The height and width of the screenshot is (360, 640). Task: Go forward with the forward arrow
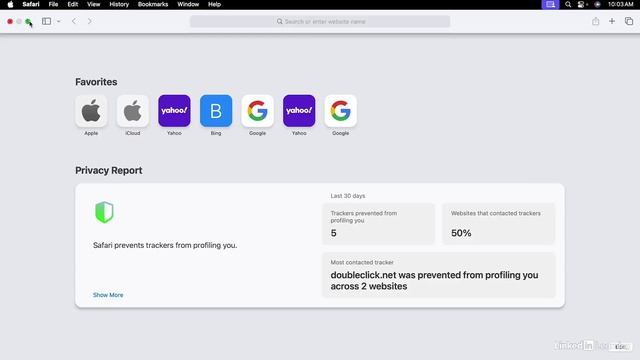89,21
